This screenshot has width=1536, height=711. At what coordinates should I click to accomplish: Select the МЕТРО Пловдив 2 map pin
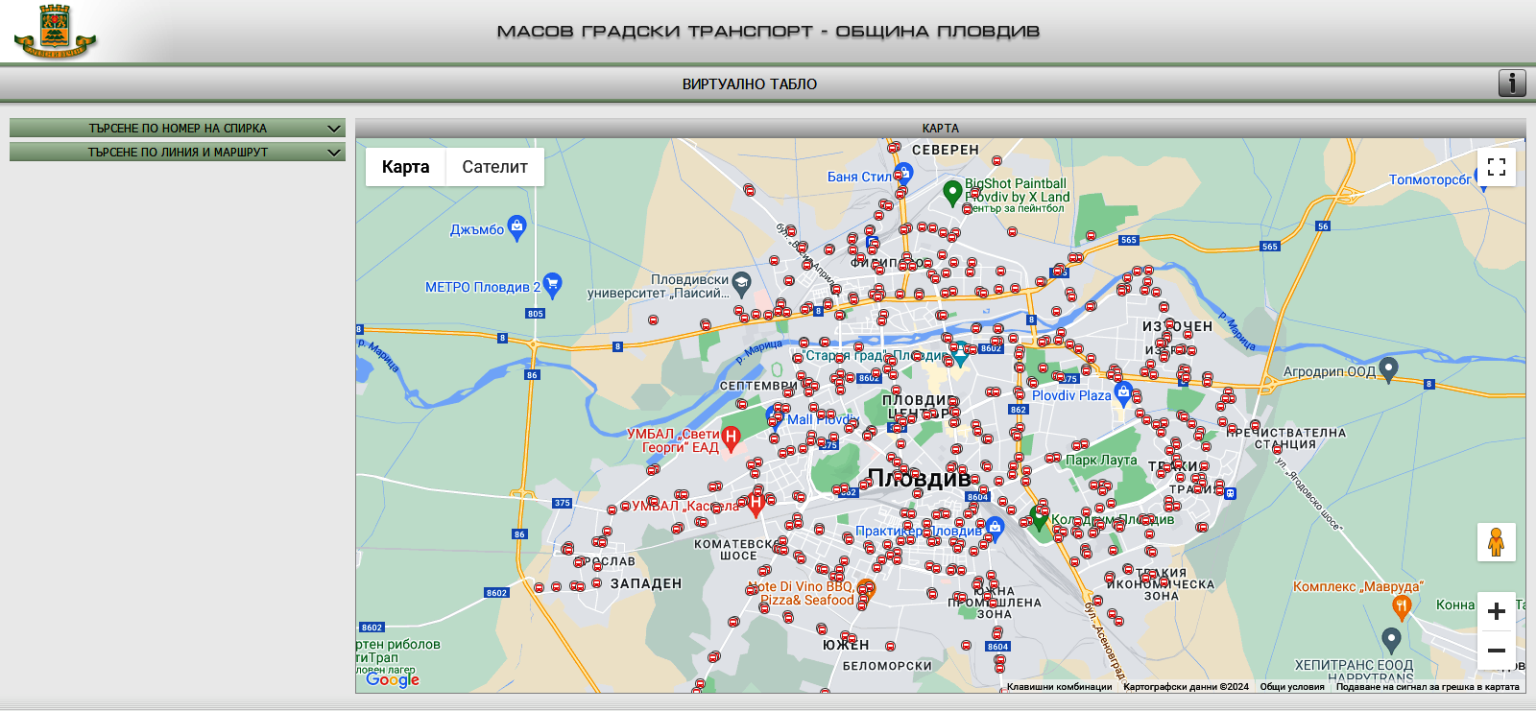552,284
